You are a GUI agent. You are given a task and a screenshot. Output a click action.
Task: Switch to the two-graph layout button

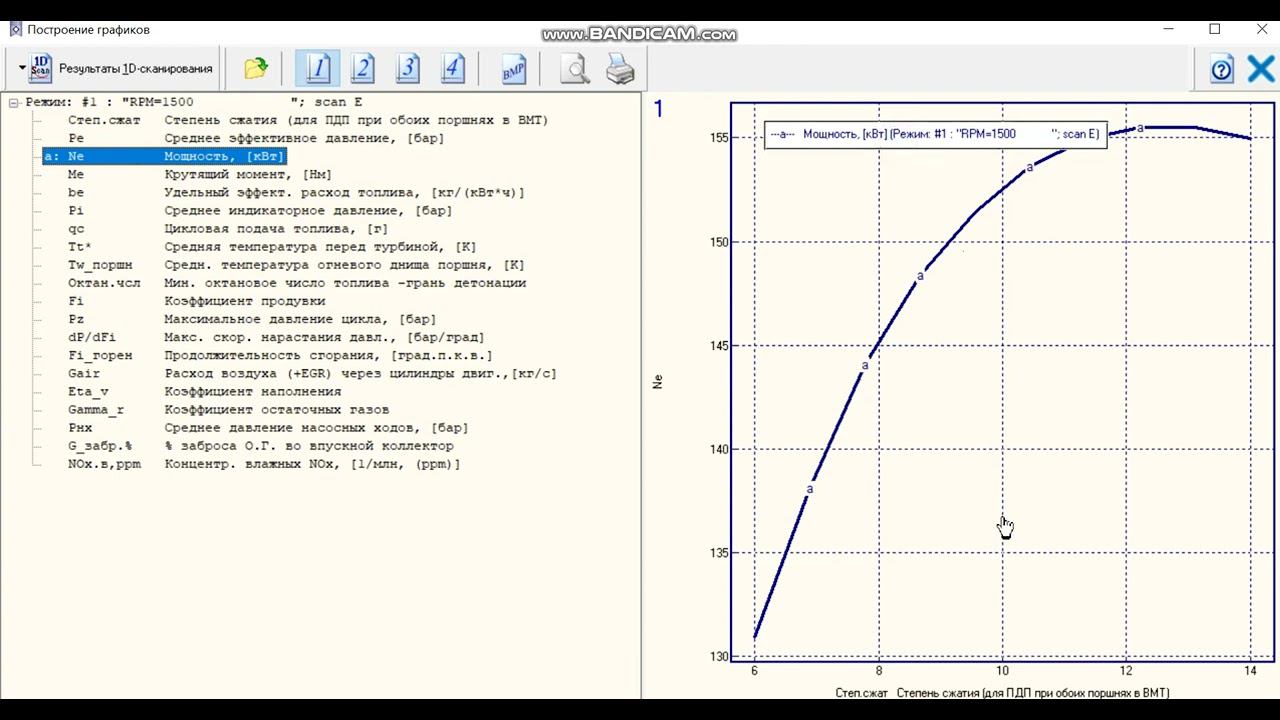click(362, 68)
